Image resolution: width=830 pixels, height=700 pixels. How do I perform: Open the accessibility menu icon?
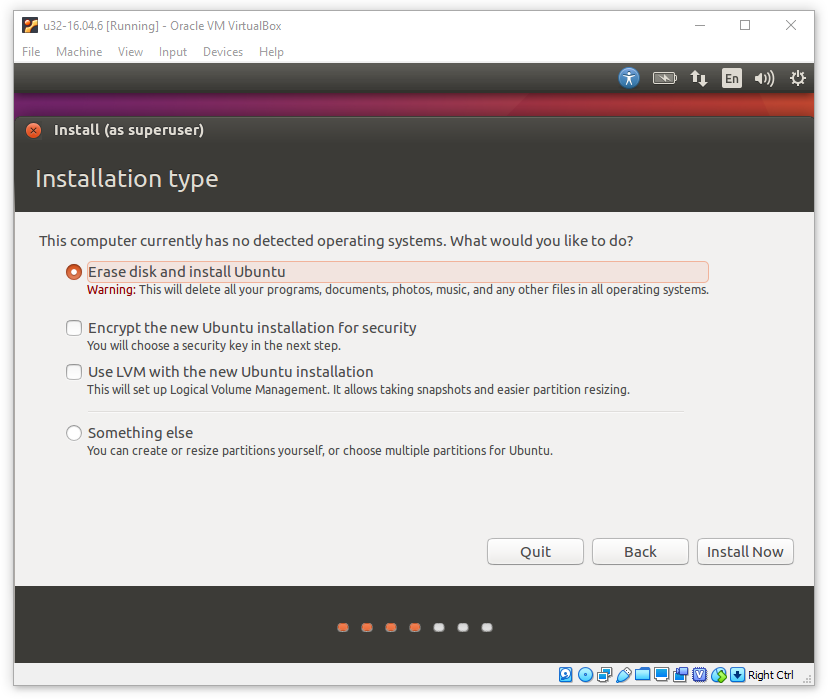click(x=628, y=78)
